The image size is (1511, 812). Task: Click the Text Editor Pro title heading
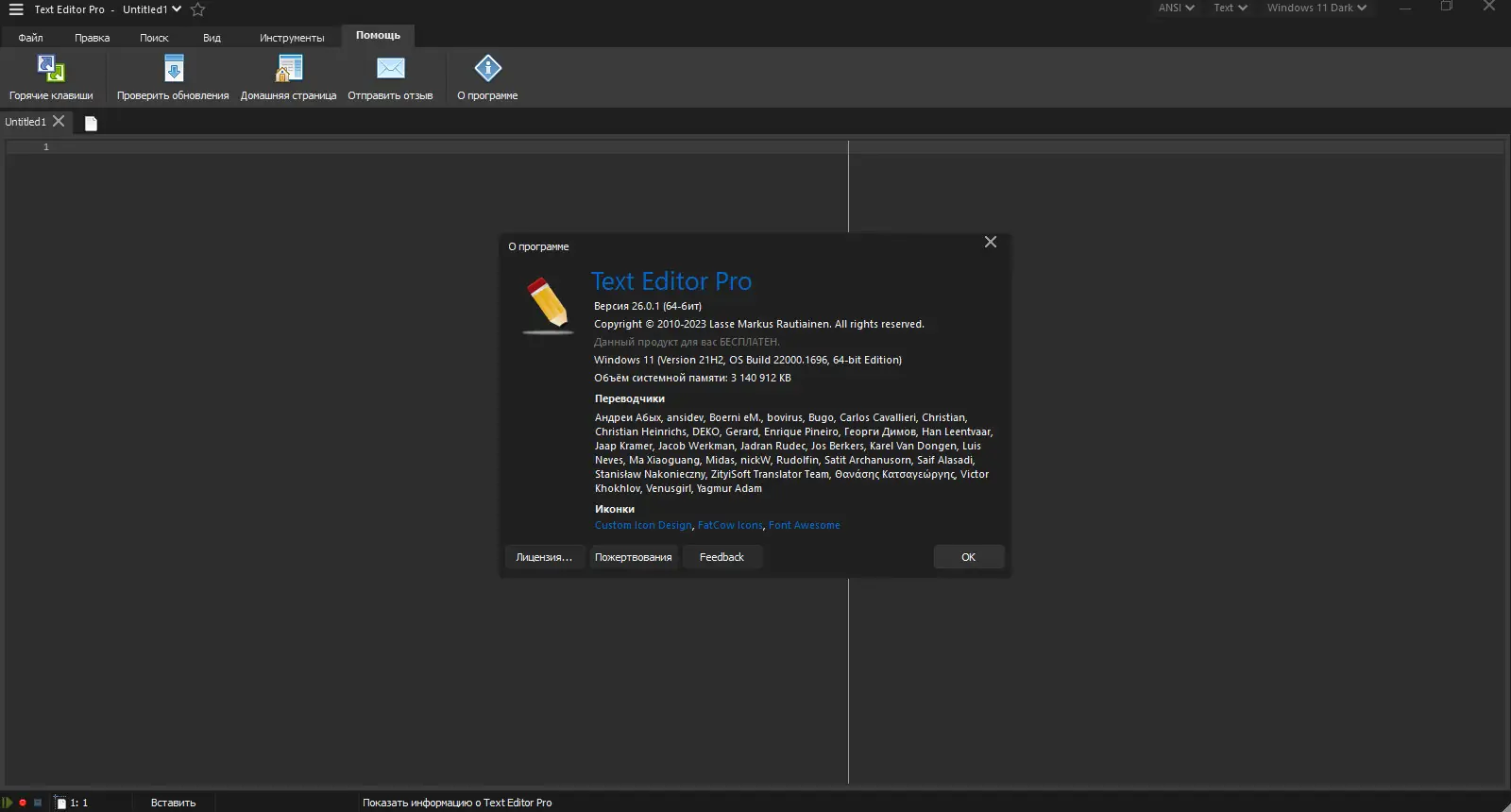(671, 281)
